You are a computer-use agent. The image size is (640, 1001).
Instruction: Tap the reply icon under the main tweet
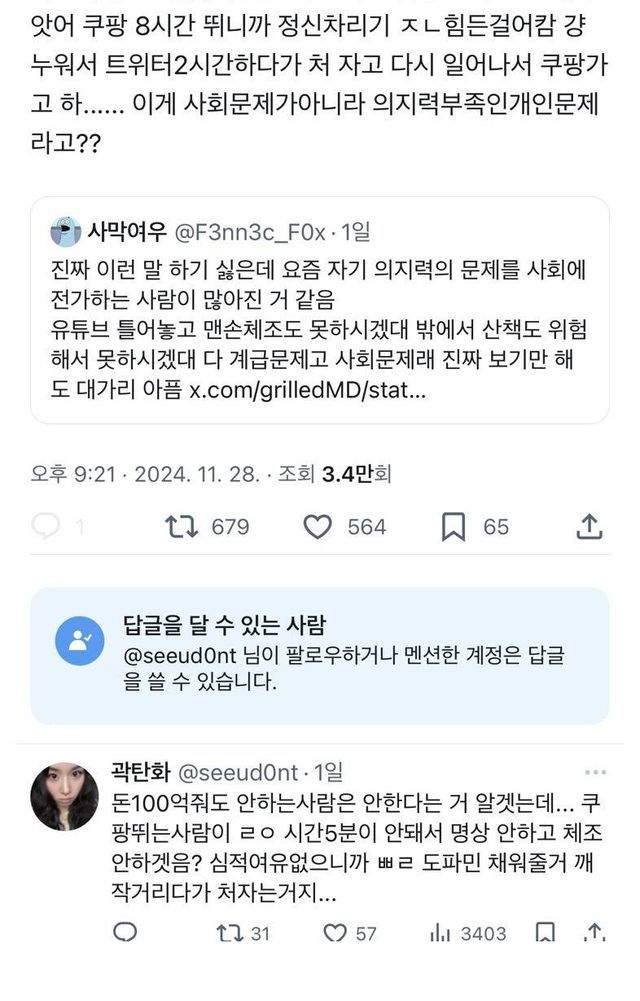click(x=46, y=526)
